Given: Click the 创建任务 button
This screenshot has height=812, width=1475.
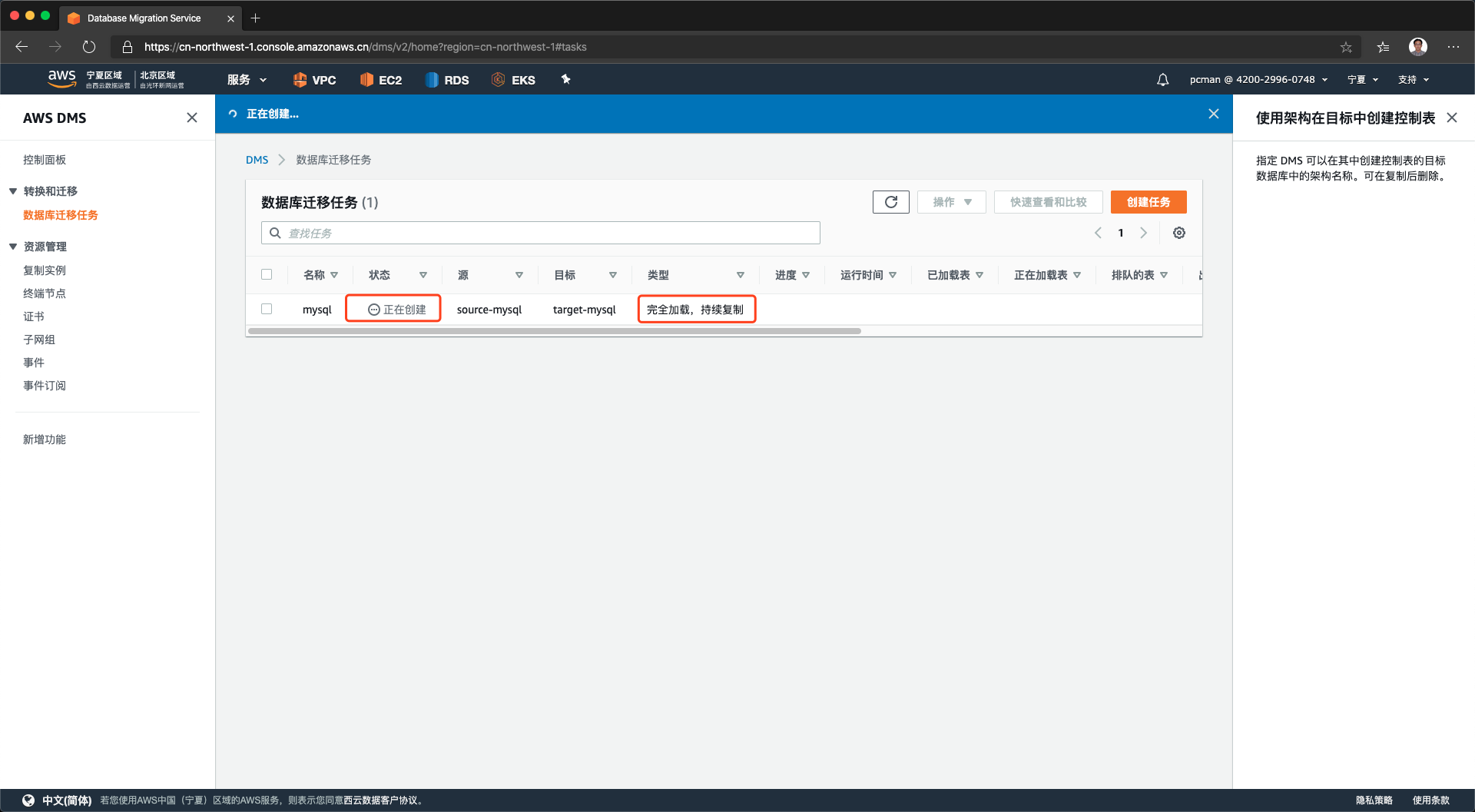Looking at the screenshot, I should (1148, 202).
